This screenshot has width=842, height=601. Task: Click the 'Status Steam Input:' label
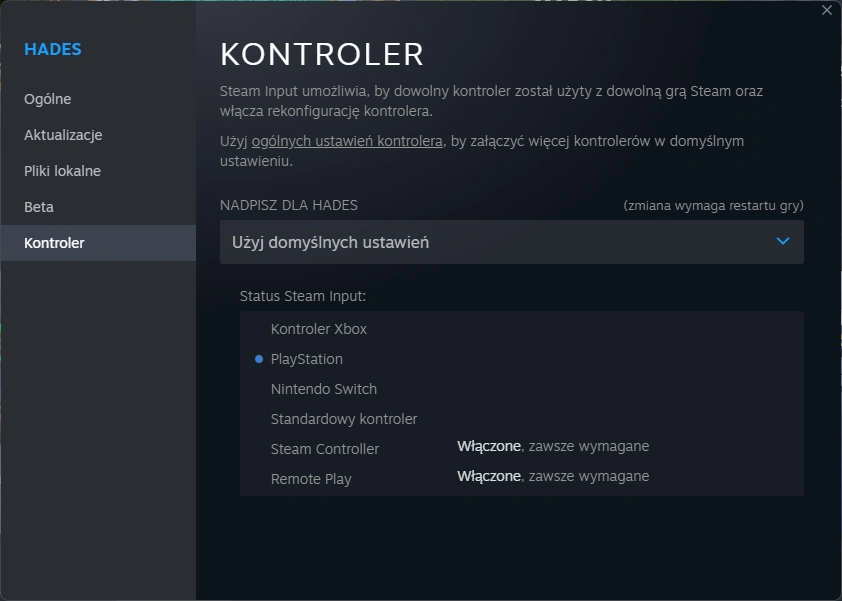(303, 296)
